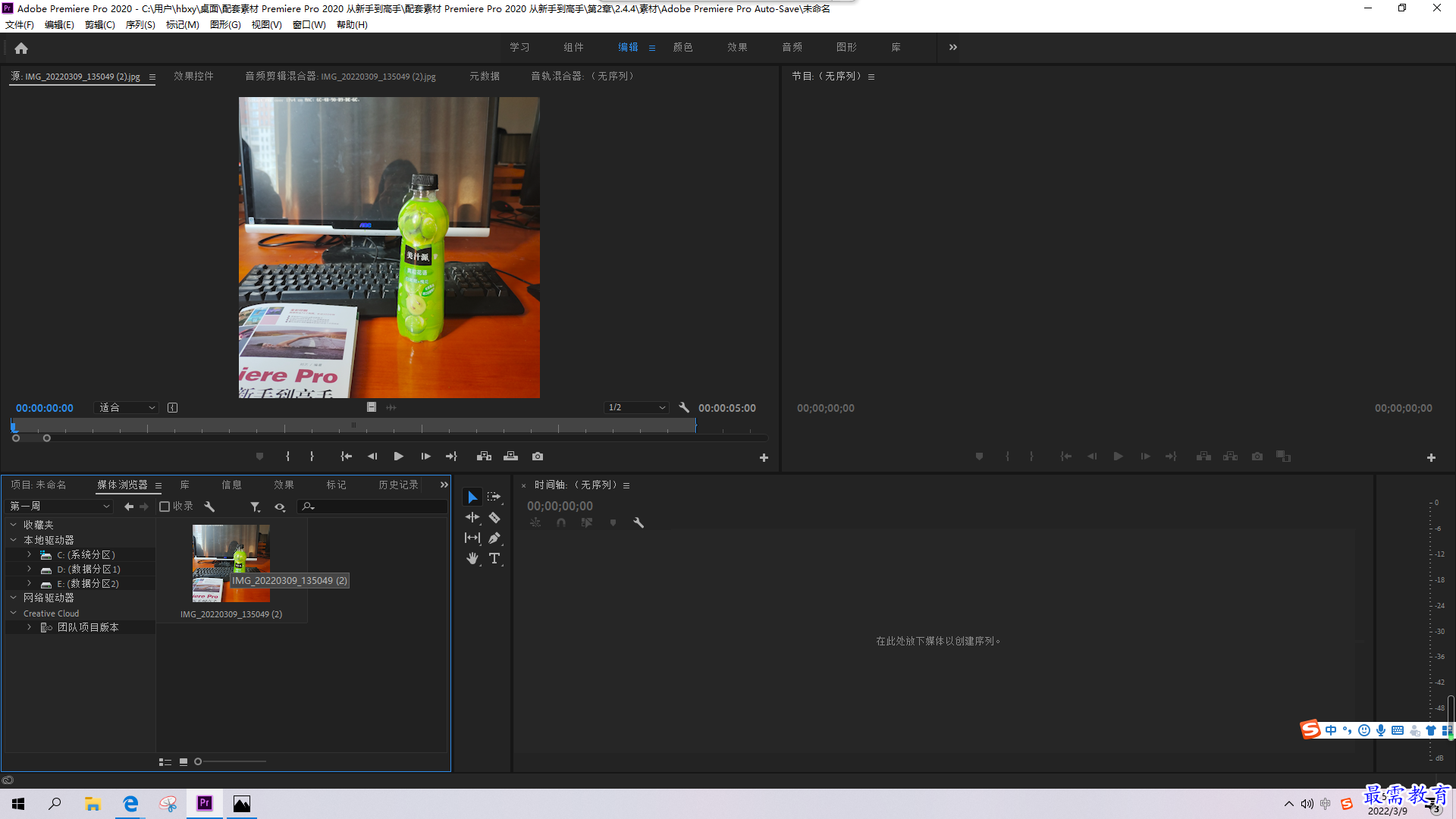1456x819 pixels.
Task: Expand the C: (系统分区) drive
Action: pos(29,554)
